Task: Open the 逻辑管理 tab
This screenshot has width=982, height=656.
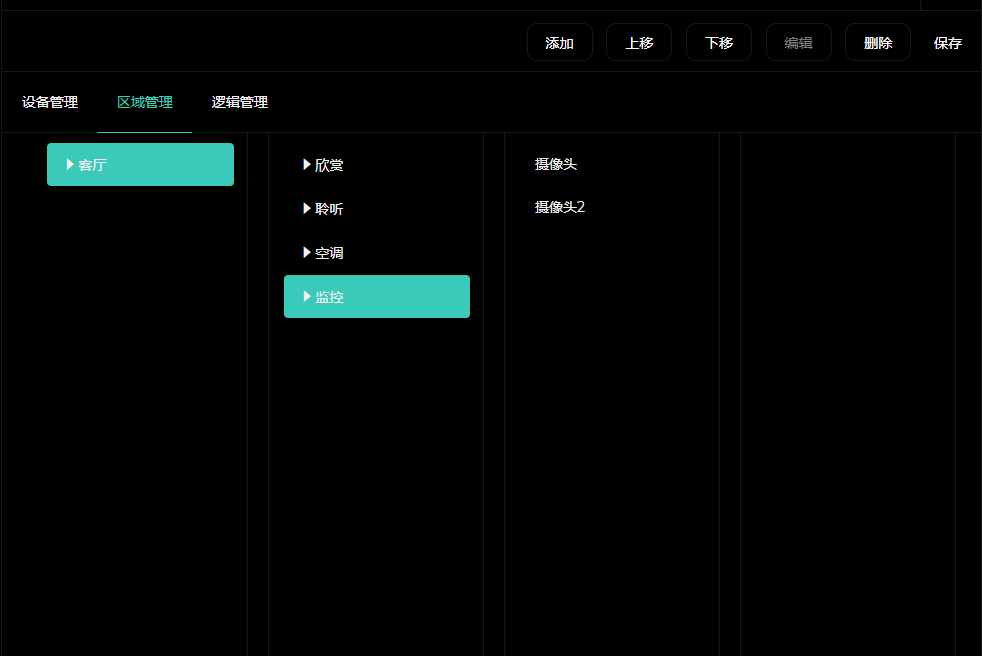Action: [x=240, y=102]
